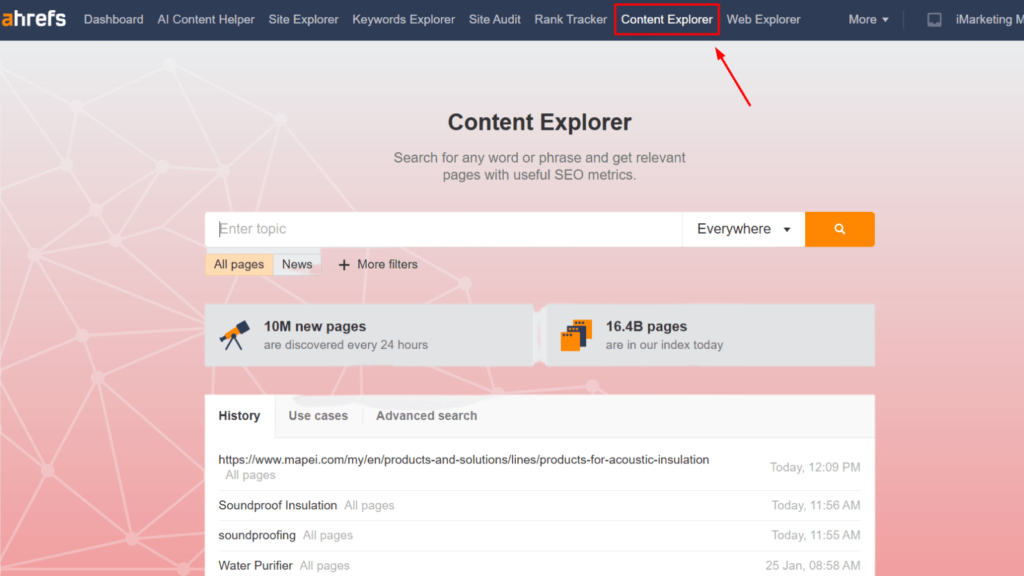The image size is (1024, 576).
Task: Open the soundproofing history search
Action: click(257, 536)
